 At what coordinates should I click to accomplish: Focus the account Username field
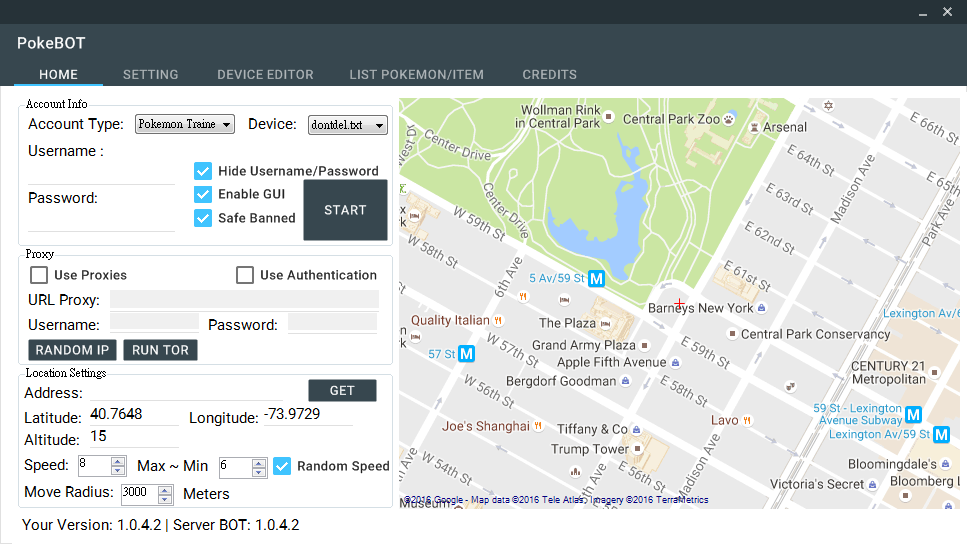tap(102, 174)
